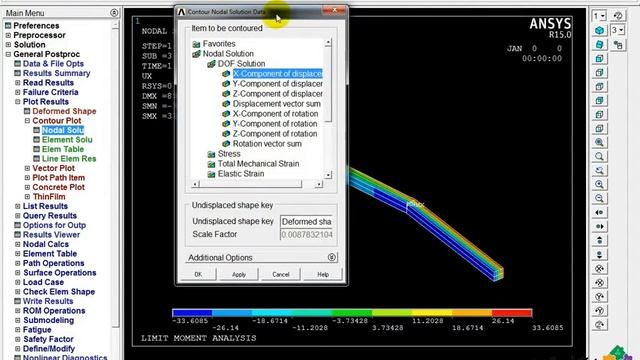Pan the model up with arrow icon
Screen dimensions: 640x360
pos(599,240)
